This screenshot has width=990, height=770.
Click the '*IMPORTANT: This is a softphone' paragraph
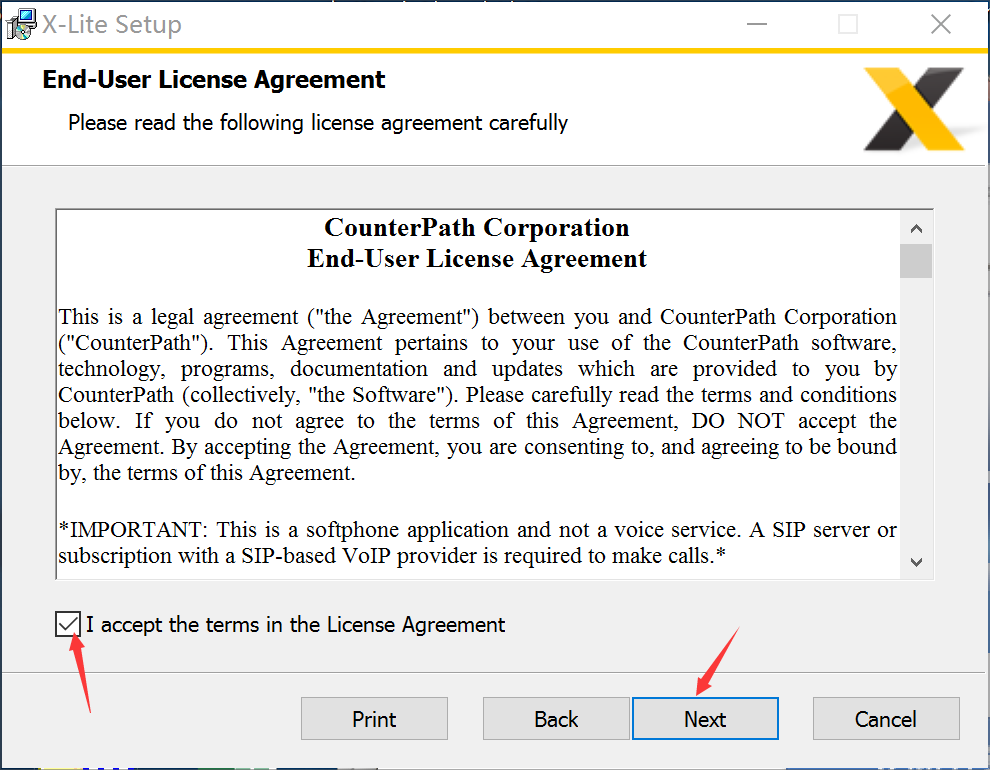point(477,543)
